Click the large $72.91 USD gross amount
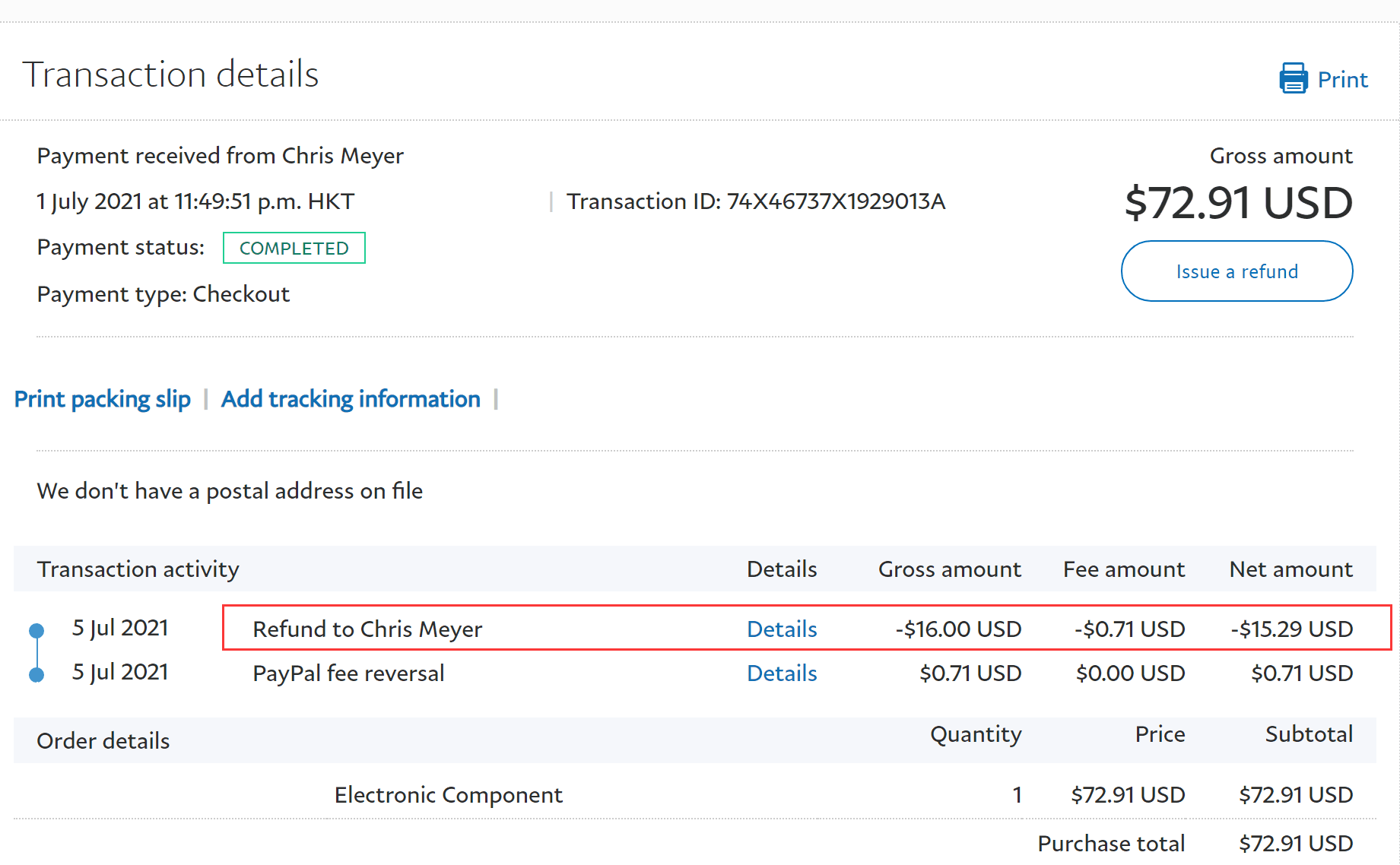The image size is (1400, 865). tap(1238, 203)
